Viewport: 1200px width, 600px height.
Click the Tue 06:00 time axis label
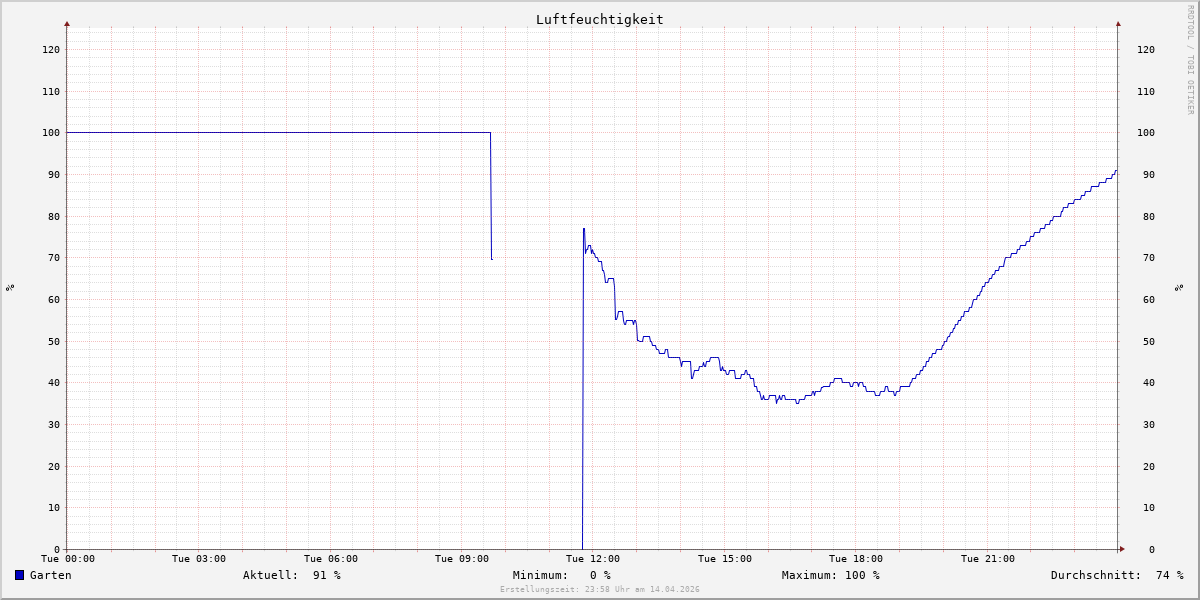[331, 559]
